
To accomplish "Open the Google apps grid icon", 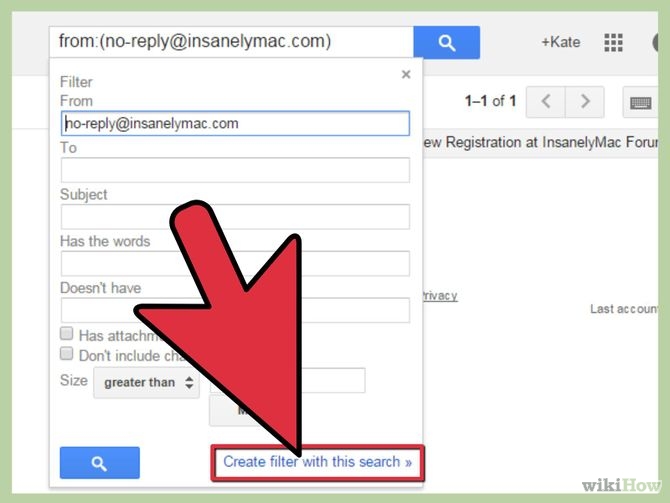I will click(613, 42).
